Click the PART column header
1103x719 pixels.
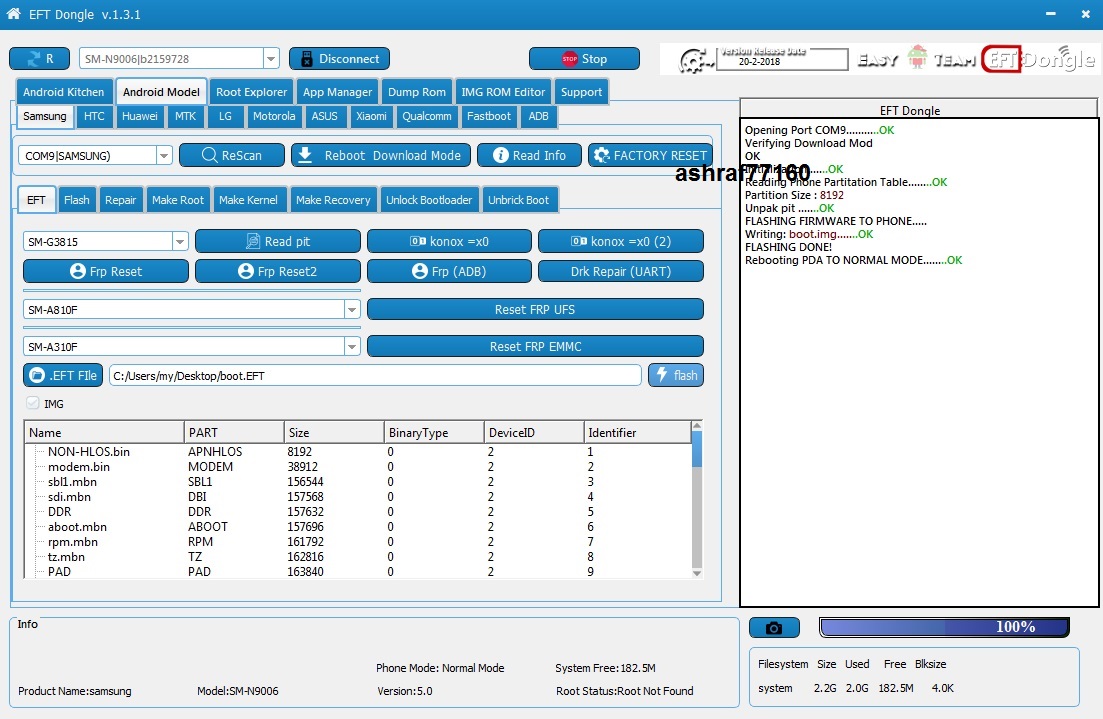point(234,433)
